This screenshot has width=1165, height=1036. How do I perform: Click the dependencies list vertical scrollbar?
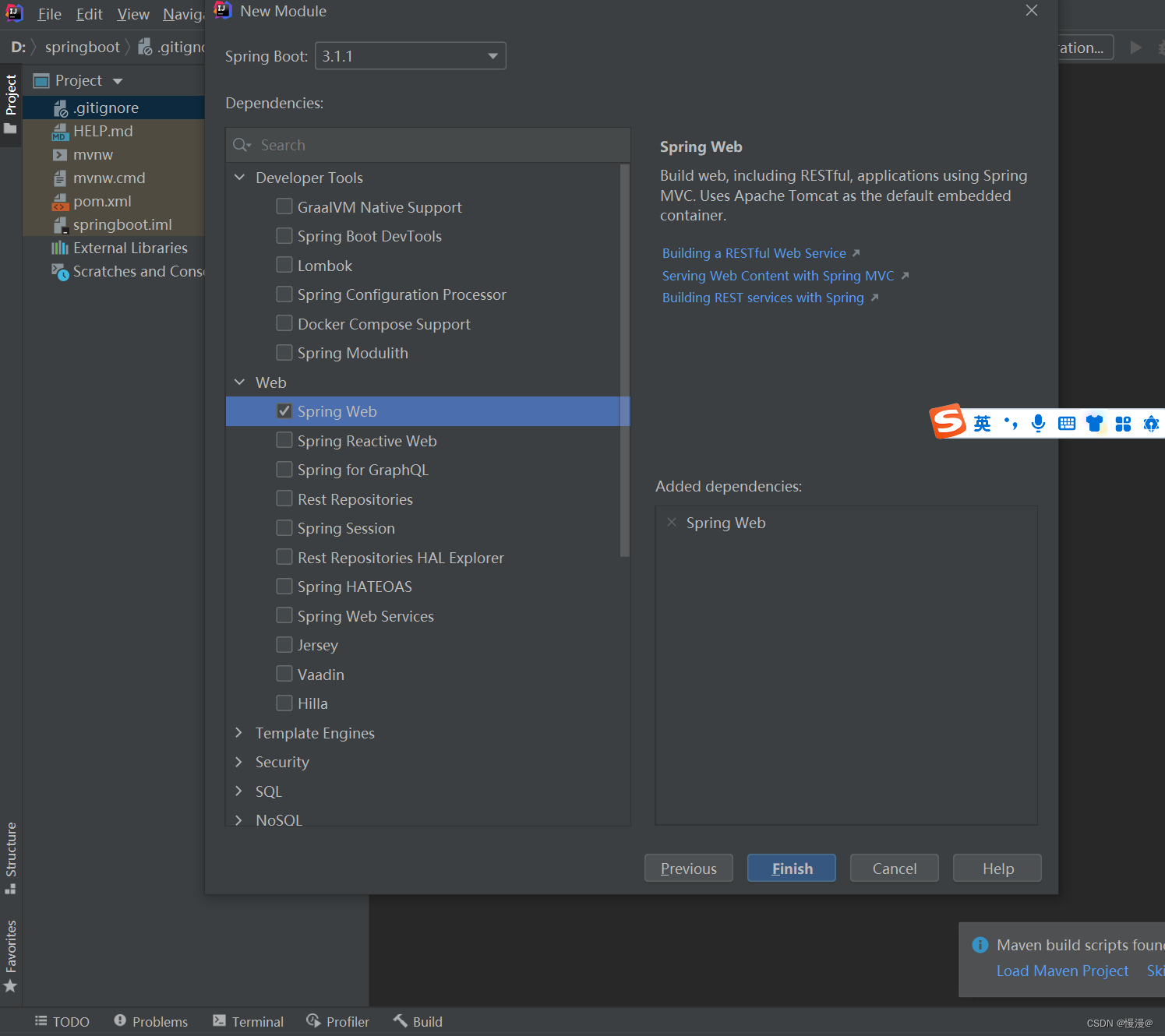point(624,360)
